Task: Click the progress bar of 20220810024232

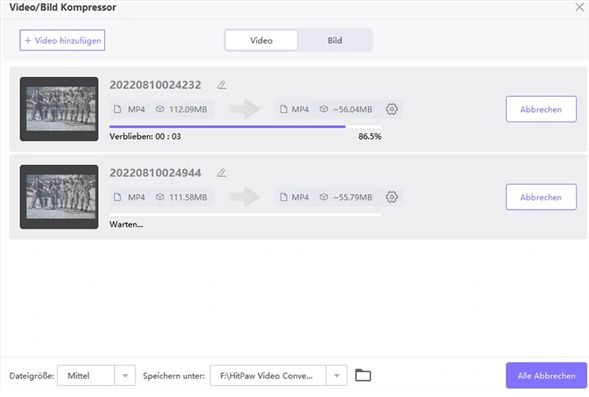Action: click(x=245, y=127)
